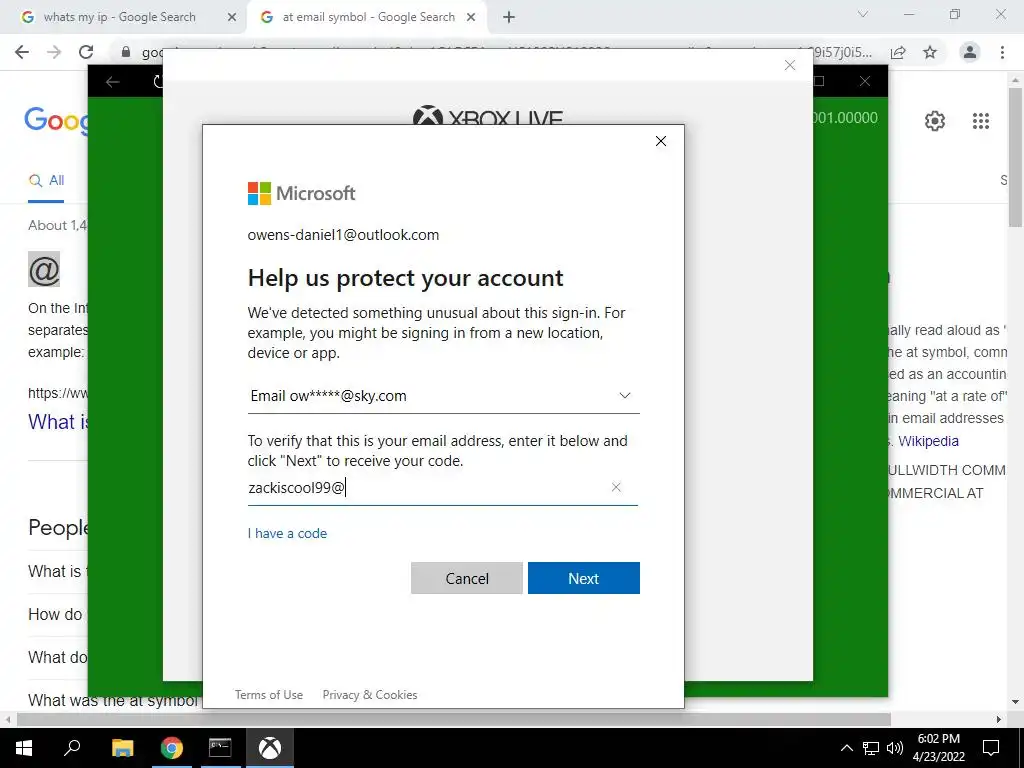The image size is (1024, 768).
Task: Select the Xbox app taskbar icon
Action: click(x=270, y=748)
